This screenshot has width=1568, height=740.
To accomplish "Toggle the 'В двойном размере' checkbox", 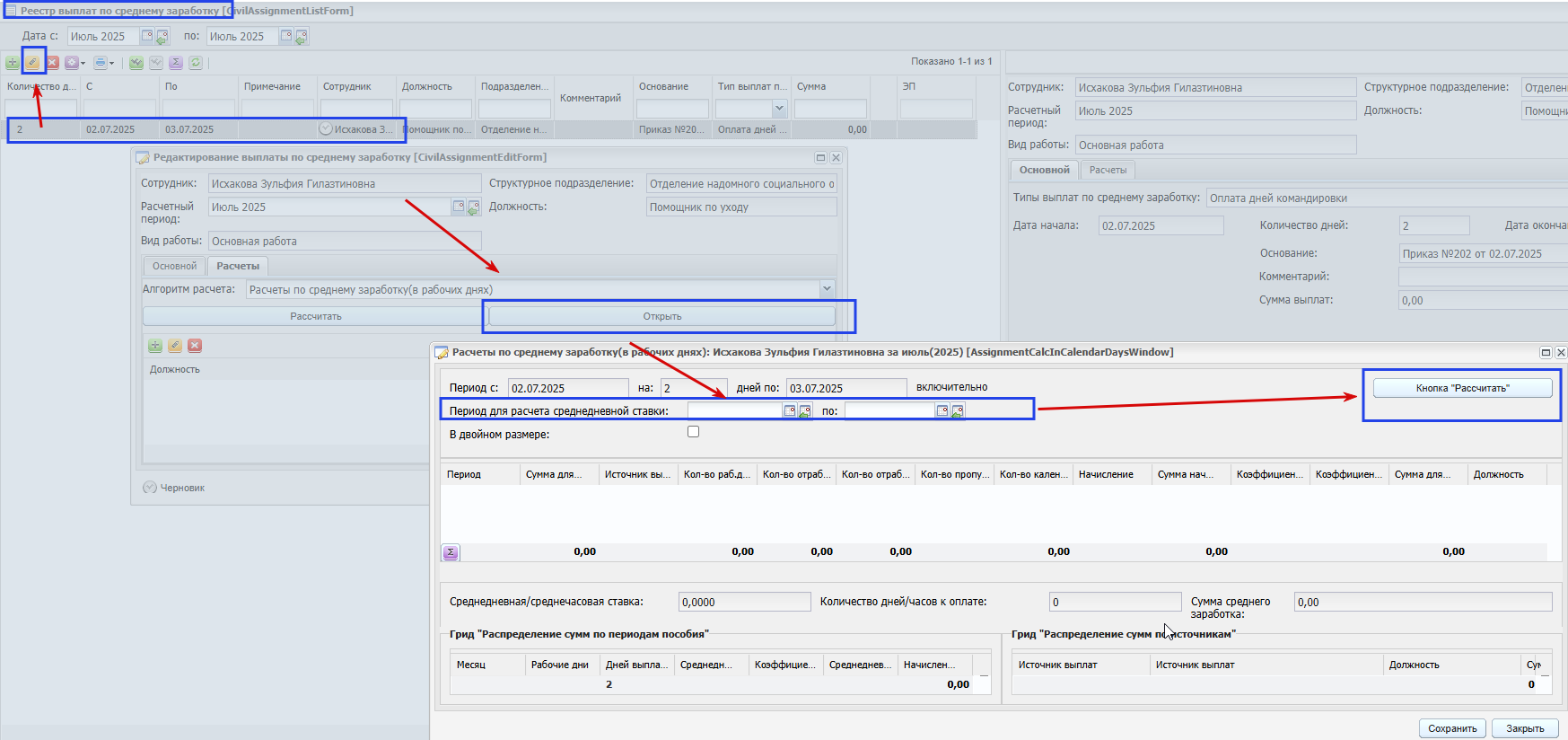I will tap(693, 432).
